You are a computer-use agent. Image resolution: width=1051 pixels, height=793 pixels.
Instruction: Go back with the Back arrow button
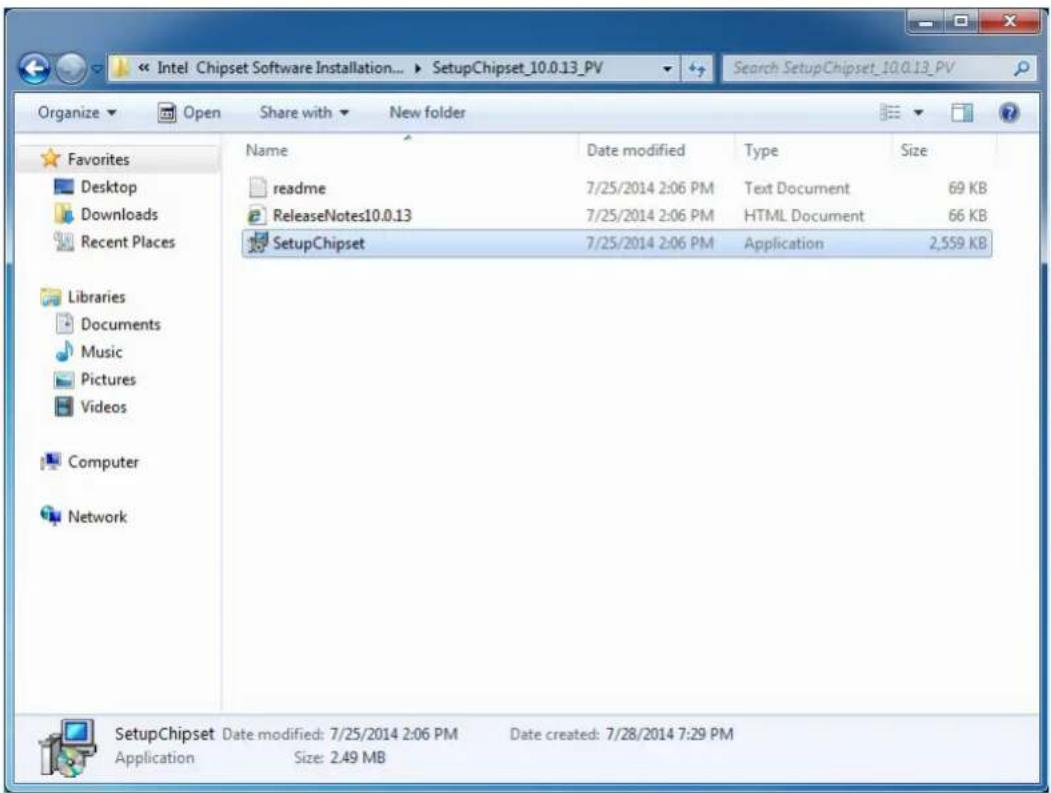tap(35, 68)
